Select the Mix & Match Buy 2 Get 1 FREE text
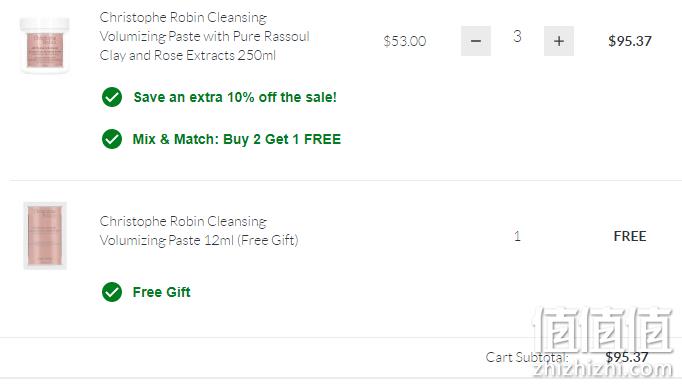The image size is (682, 386). (x=237, y=139)
